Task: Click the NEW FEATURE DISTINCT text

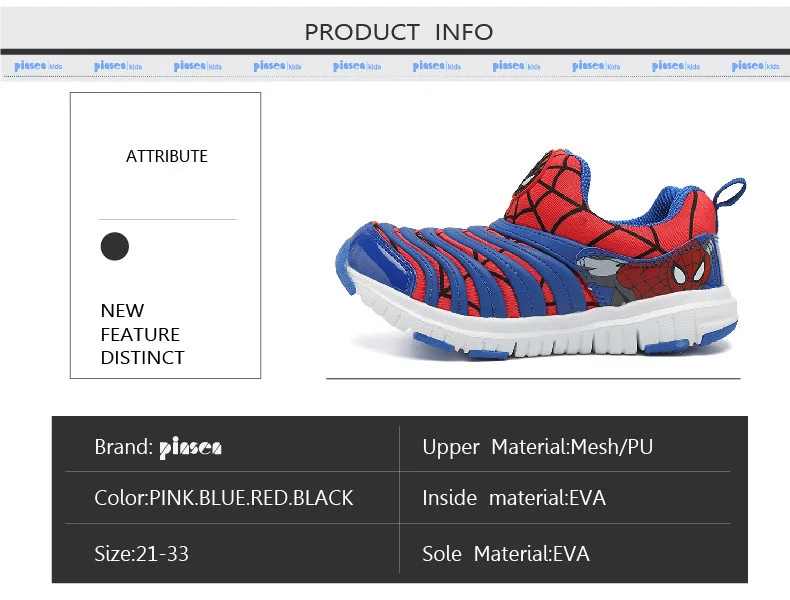Action: (143, 334)
